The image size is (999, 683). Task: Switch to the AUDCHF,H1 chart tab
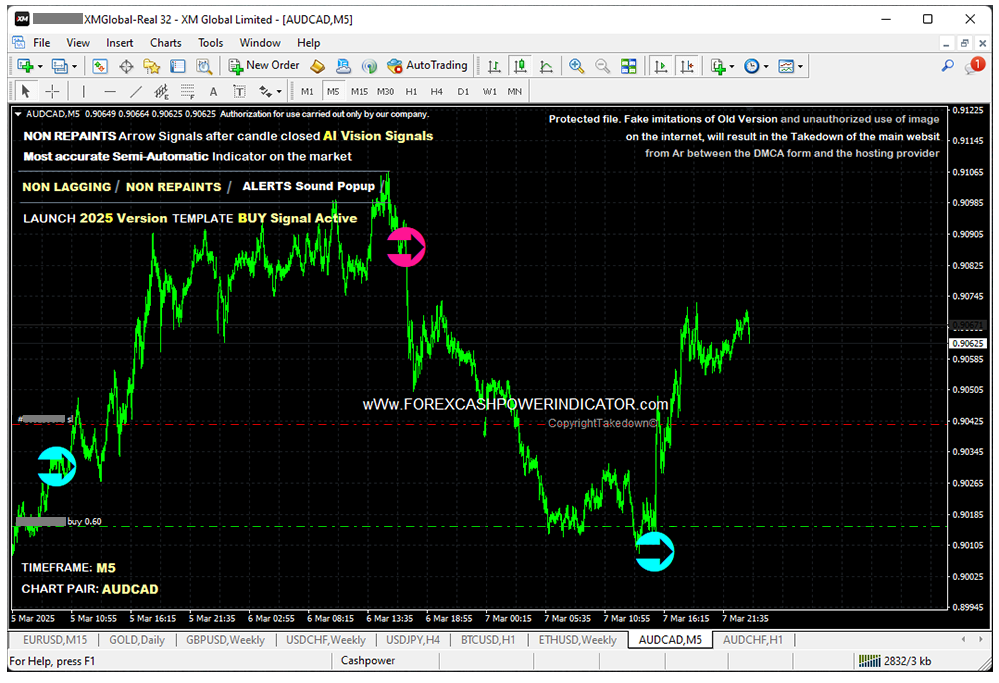[x=752, y=640]
